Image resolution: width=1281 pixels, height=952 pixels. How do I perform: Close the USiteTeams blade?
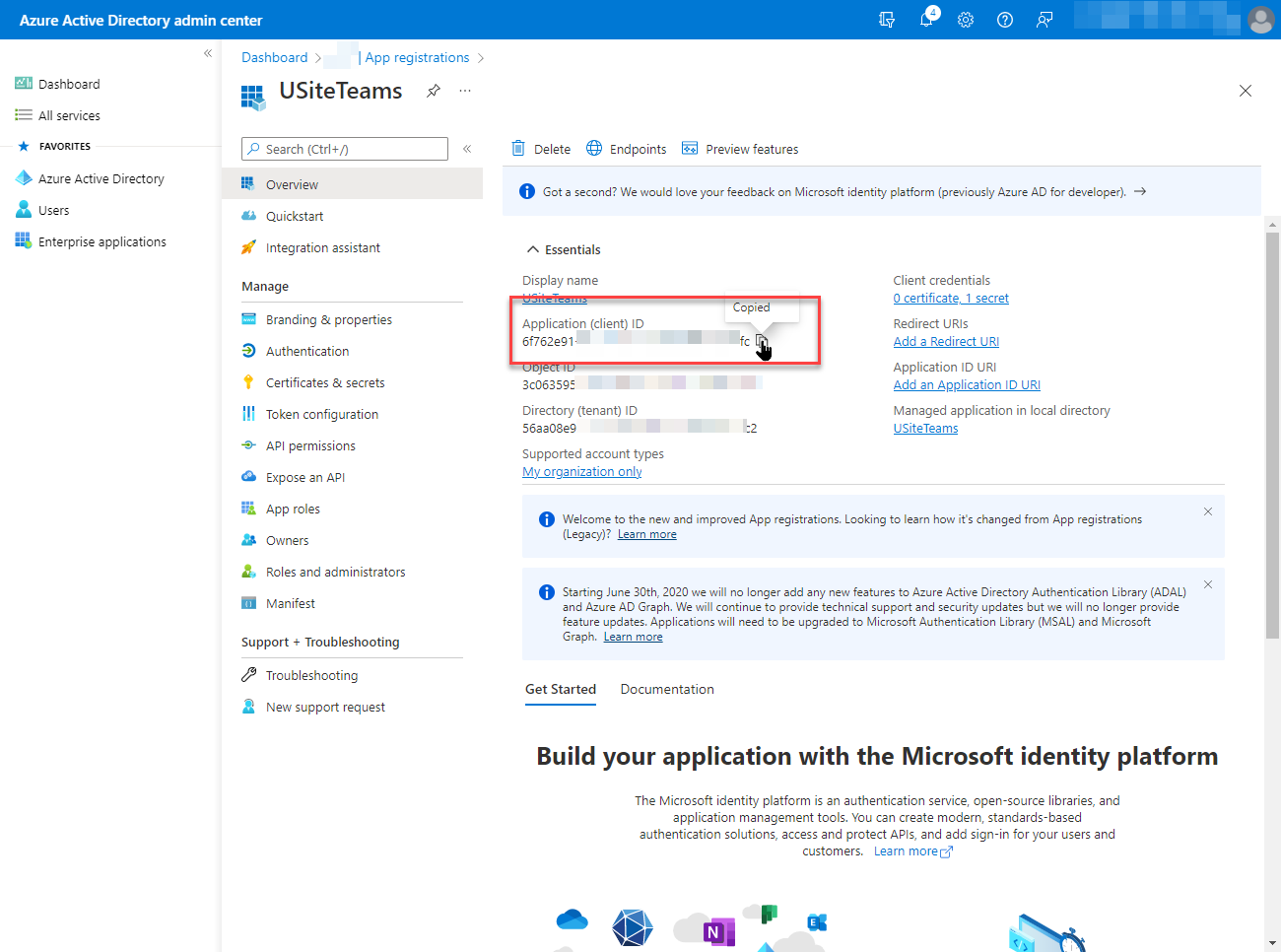tap(1246, 91)
